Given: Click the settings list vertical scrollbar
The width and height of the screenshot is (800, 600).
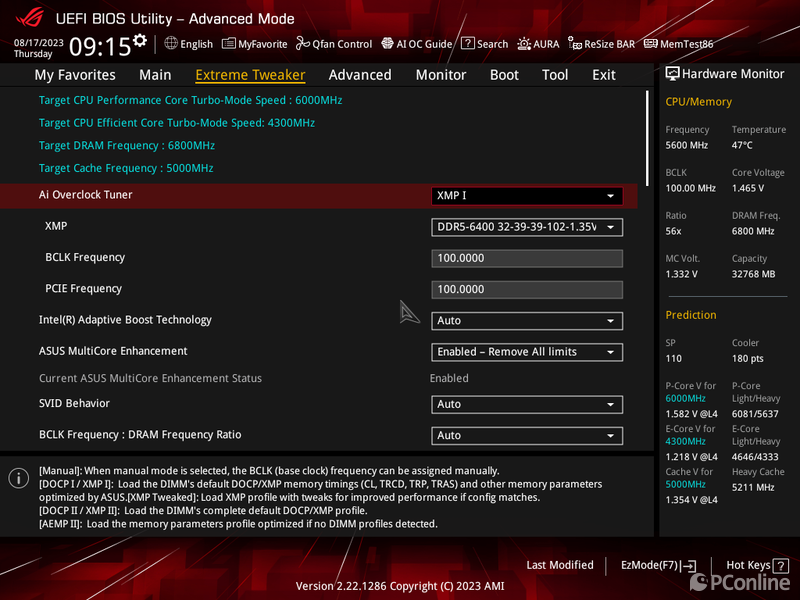Looking at the screenshot, I should [x=647, y=138].
